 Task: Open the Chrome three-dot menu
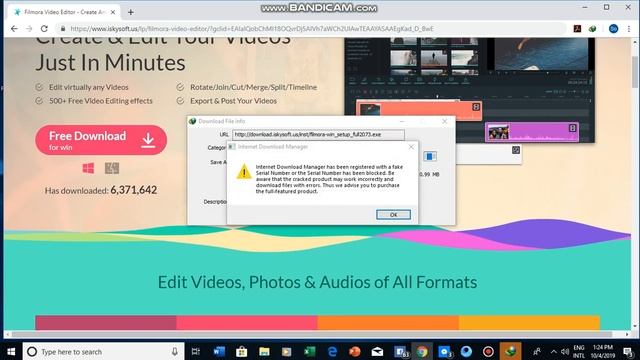[629, 29]
